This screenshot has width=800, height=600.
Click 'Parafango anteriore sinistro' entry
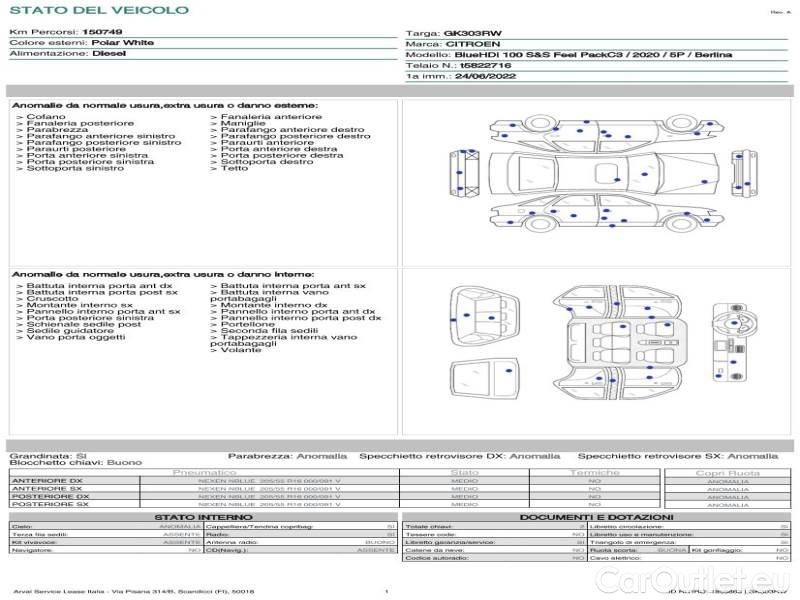(x=101, y=136)
